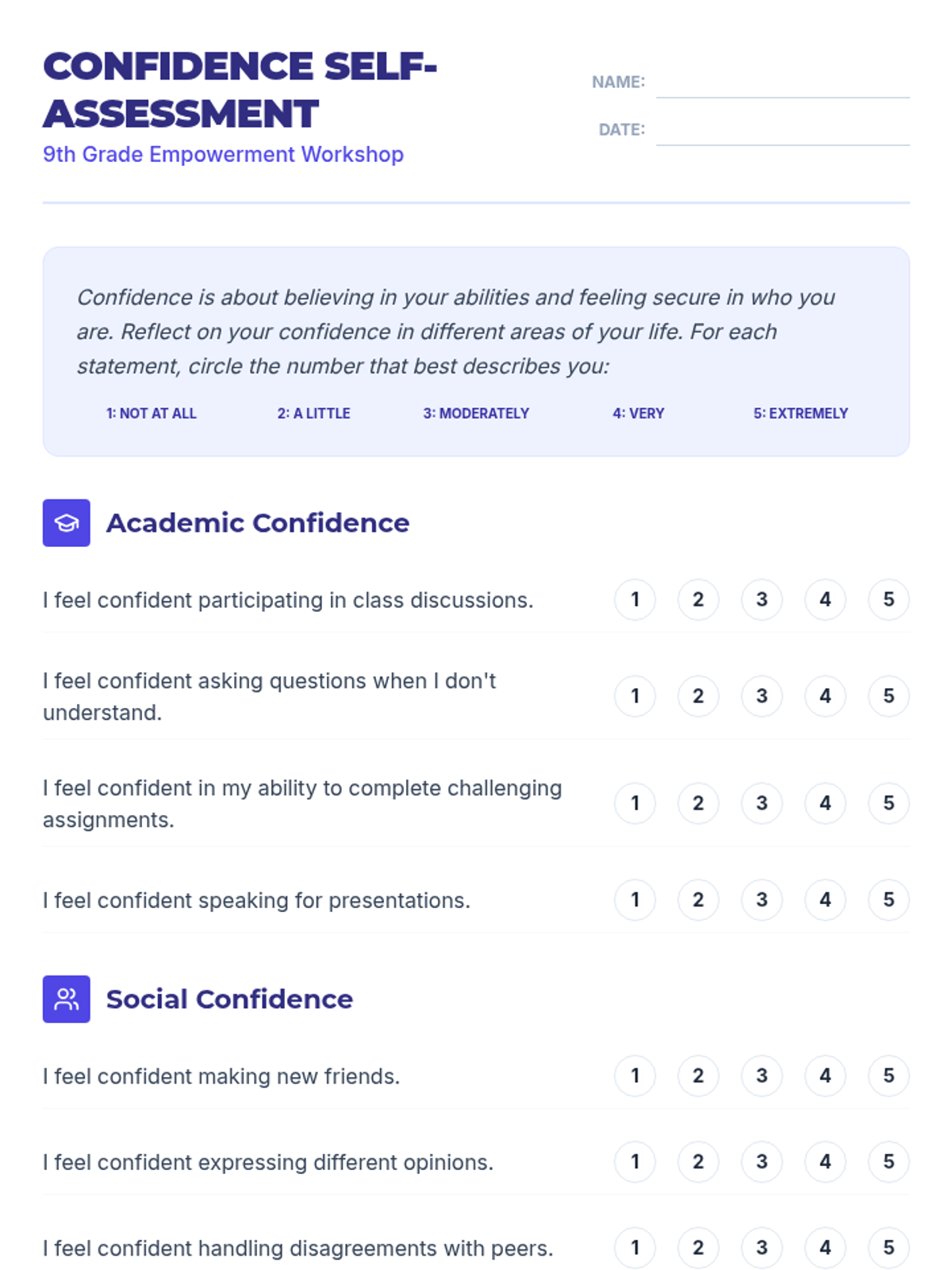Click the '1: NOT AT ALL' scale label

(152, 414)
